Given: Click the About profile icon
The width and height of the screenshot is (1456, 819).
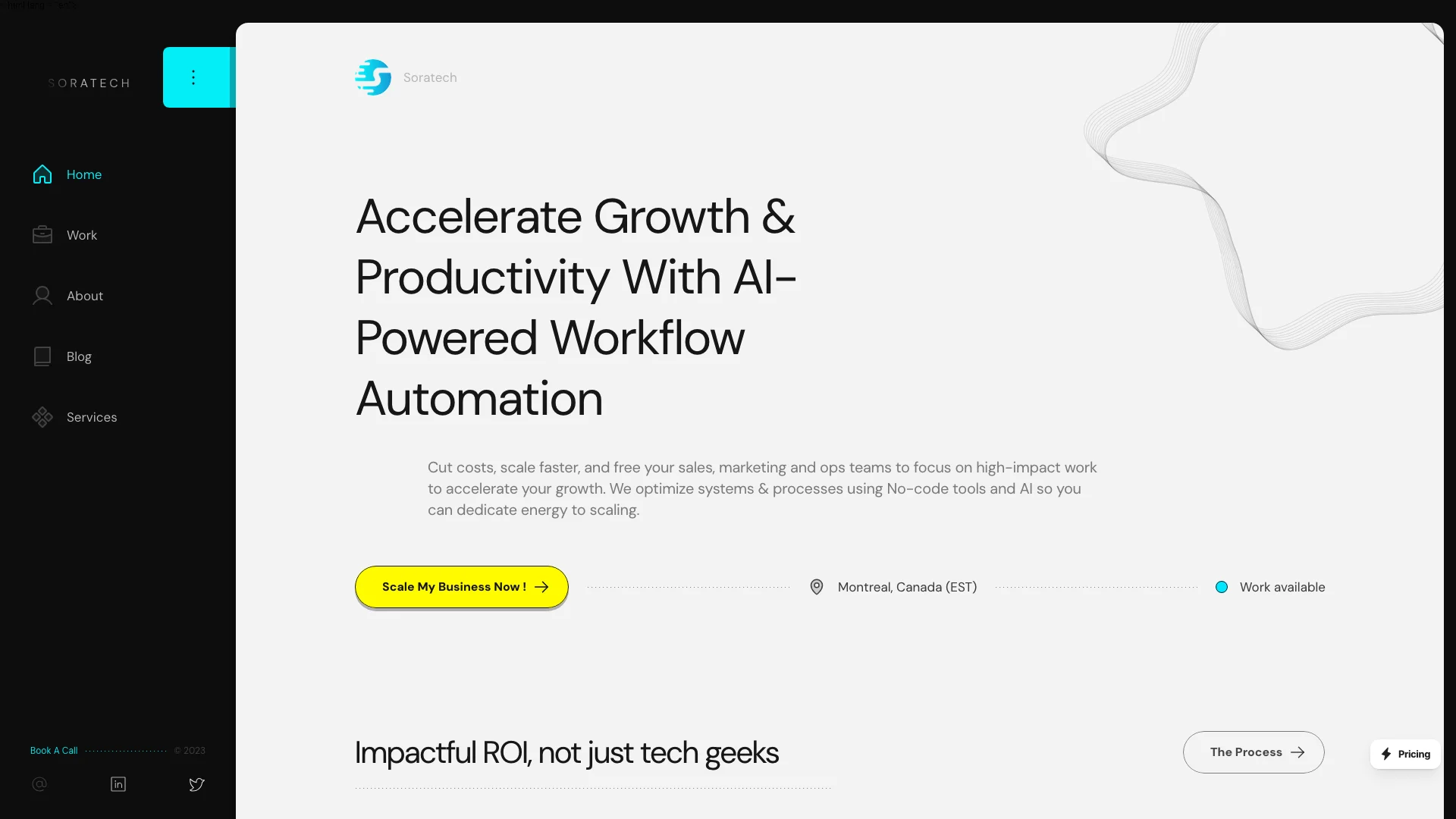Looking at the screenshot, I should click(x=42, y=296).
